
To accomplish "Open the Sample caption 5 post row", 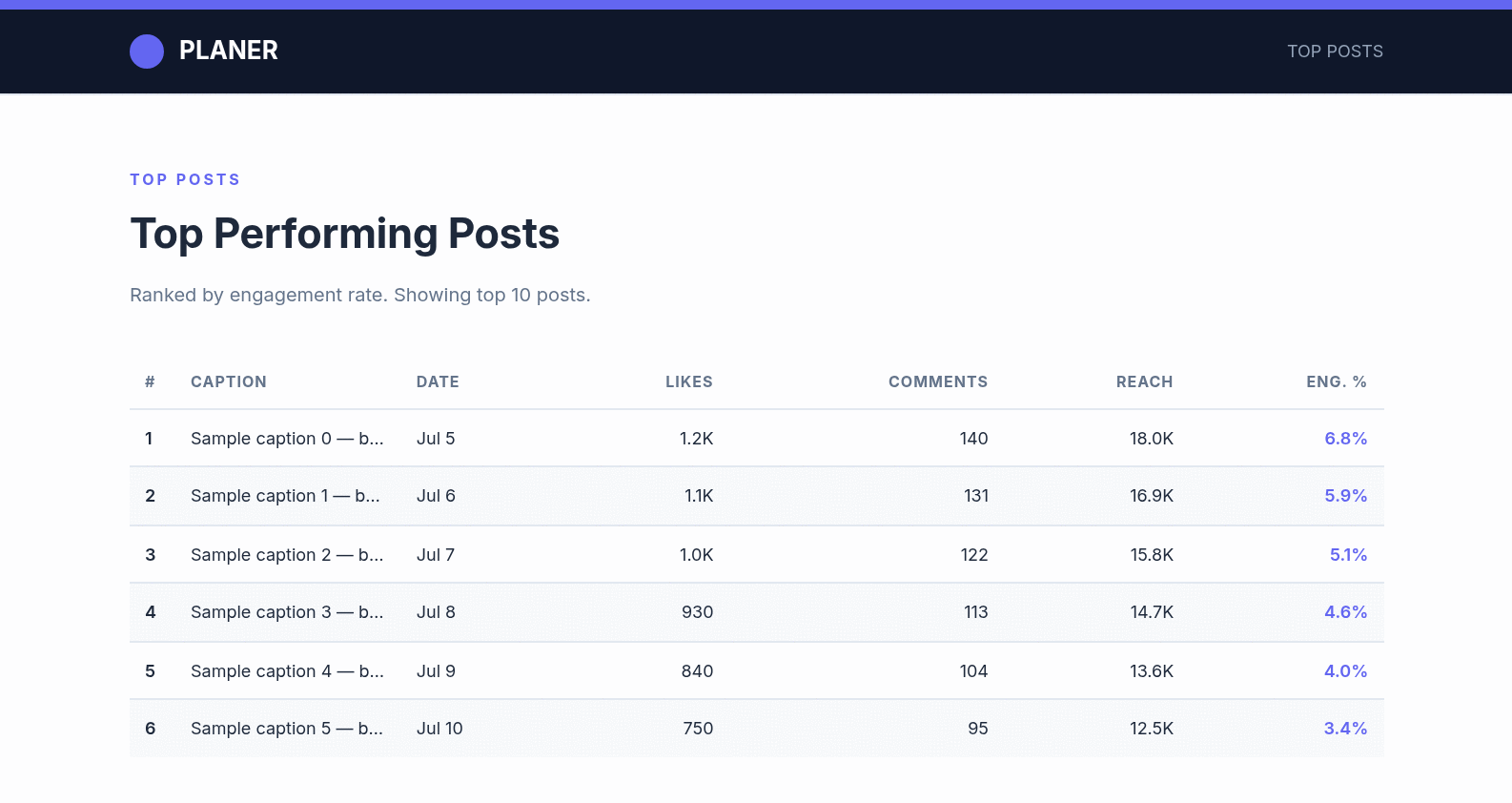I will (x=757, y=729).
